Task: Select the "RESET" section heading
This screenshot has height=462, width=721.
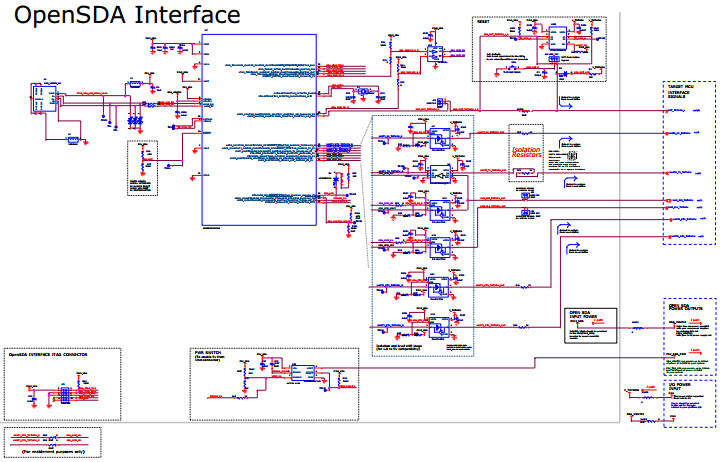Action: (x=482, y=21)
